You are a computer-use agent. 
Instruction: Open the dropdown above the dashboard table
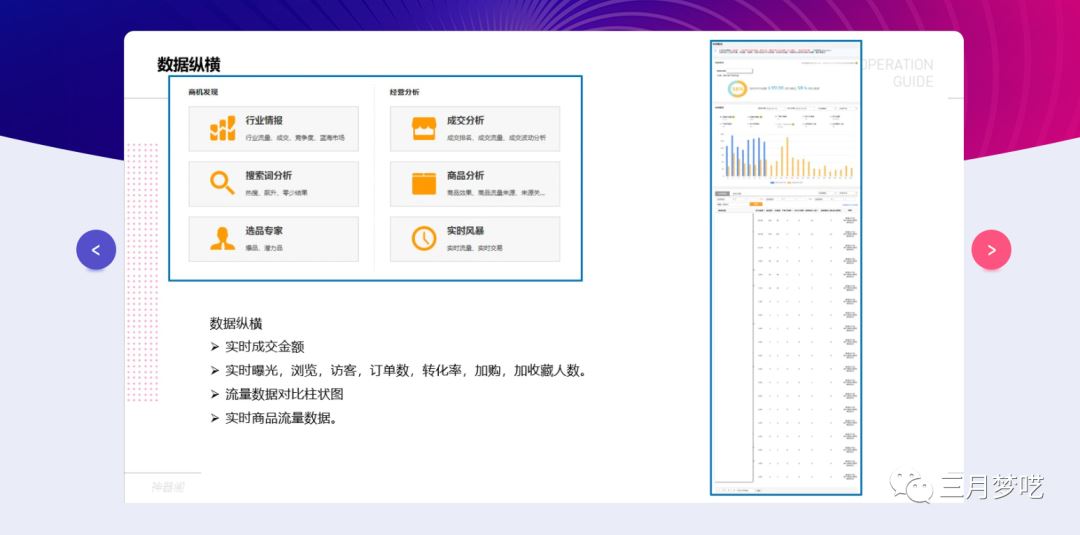[x=825, y=192]
